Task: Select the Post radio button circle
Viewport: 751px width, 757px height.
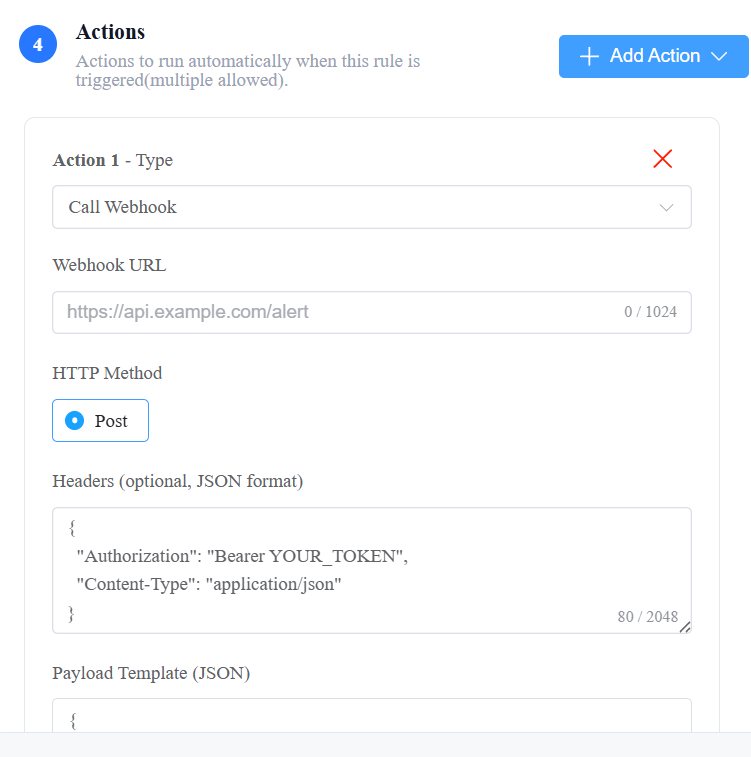Action: pos(75,421)
